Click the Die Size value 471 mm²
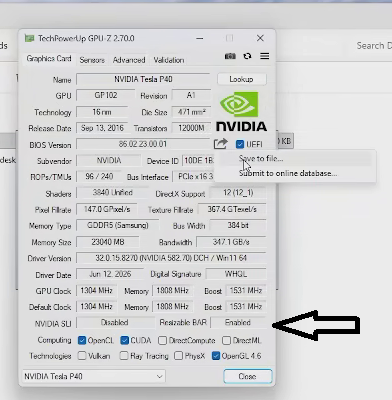392x400 pixels. coord(191,112)
